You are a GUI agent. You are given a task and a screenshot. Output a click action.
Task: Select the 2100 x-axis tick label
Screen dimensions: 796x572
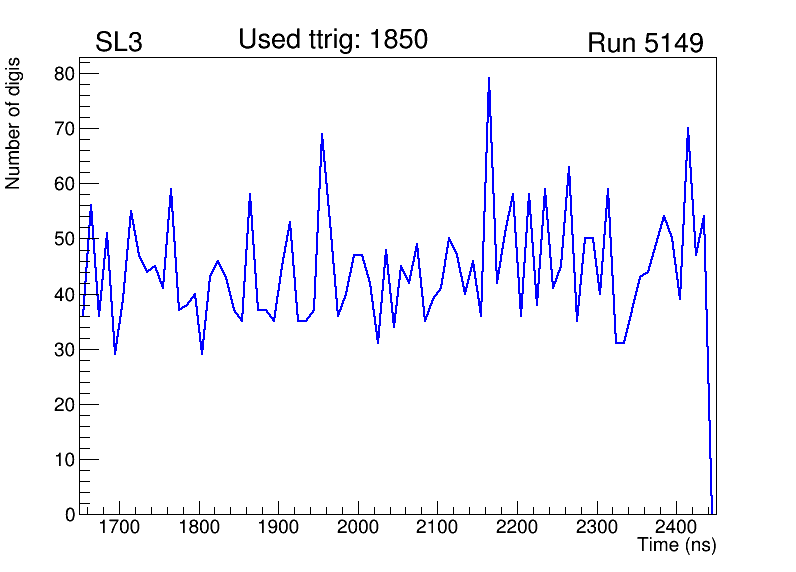[438, 527]
